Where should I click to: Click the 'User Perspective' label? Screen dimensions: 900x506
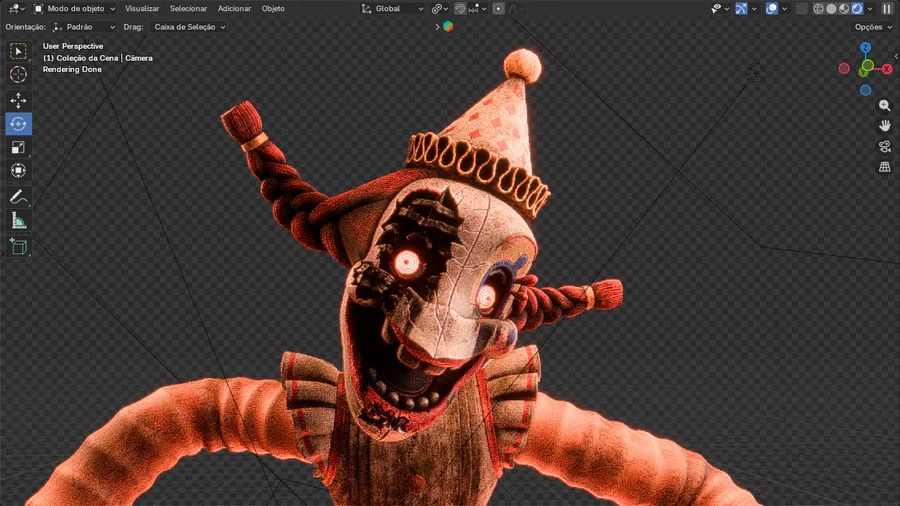(73, 46)
